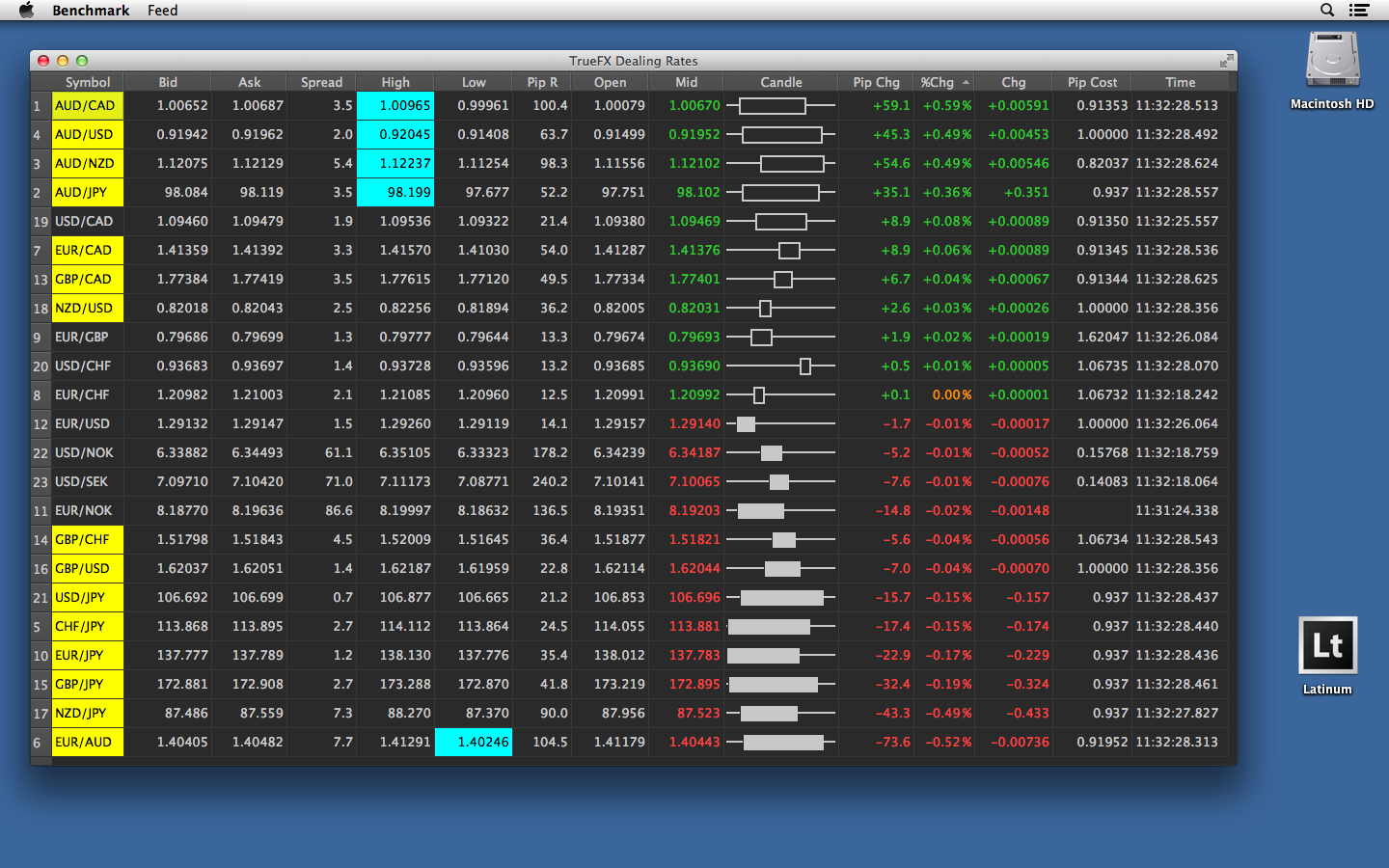This screenshot has height=868, width=1389.
Task: Open the Apple menu
Action: pos(26,10)
